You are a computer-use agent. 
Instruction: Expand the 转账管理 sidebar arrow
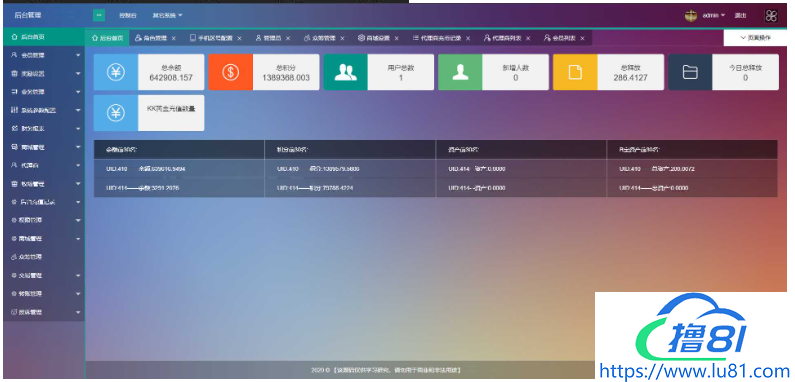point(78,294)
